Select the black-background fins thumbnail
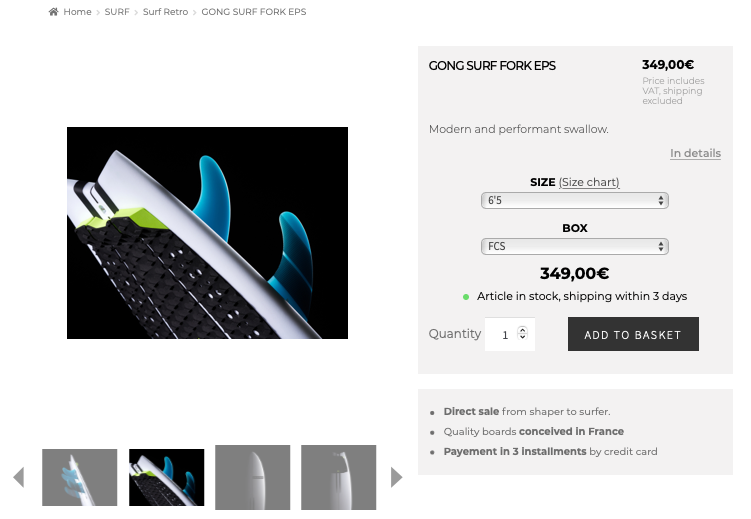This screenshot has width=751, height=519. [x=166, y=477]
